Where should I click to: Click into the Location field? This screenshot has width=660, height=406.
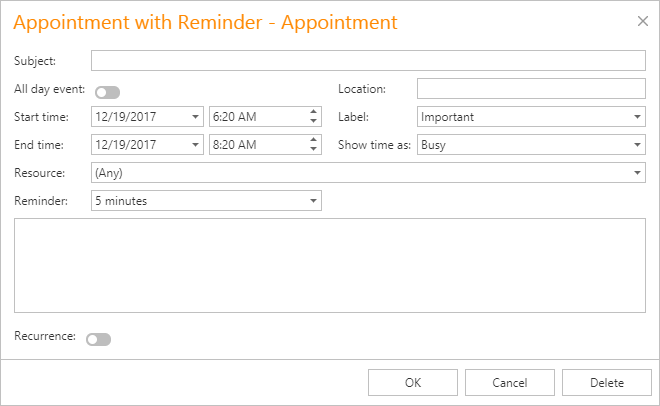coord(531,89)
